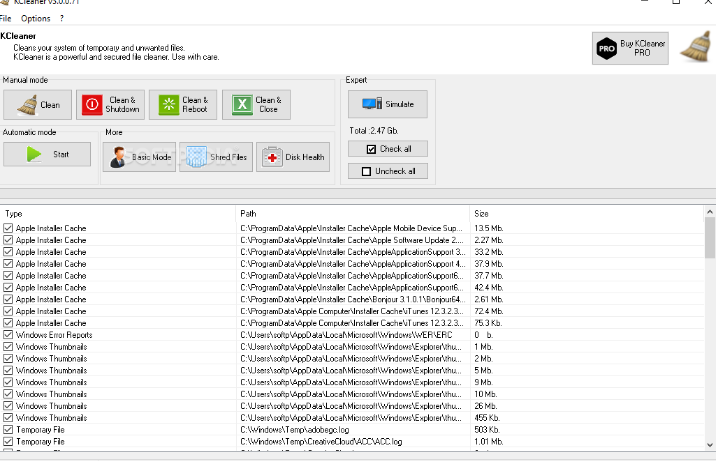Open Disk Health tool
The width and height of the screenshot is (716, 461).
293,157
